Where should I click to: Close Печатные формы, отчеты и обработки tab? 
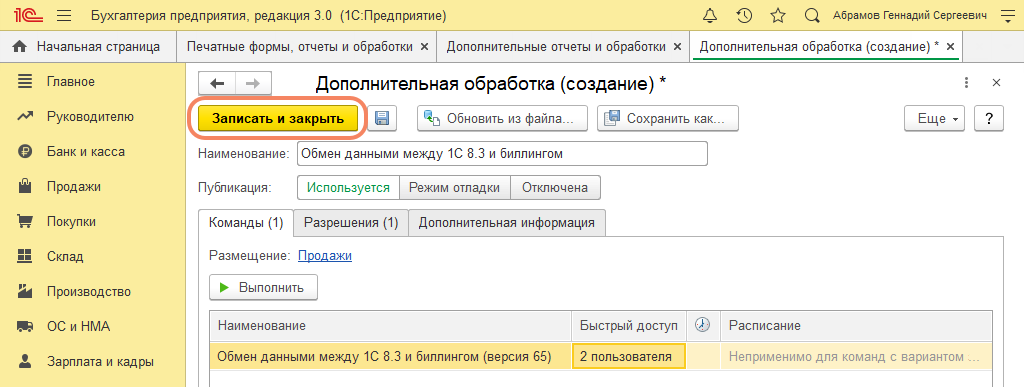(424, 46)
